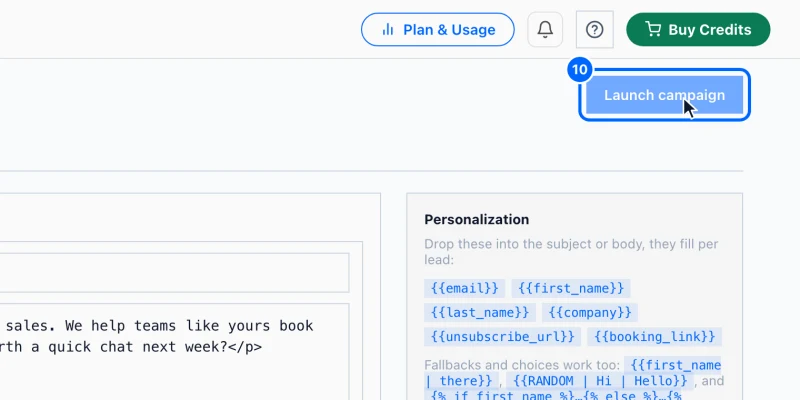The image size is (800, 400).
Task: Insert the {{unsubscribe_url}} tag
Action: click(503, 336)
